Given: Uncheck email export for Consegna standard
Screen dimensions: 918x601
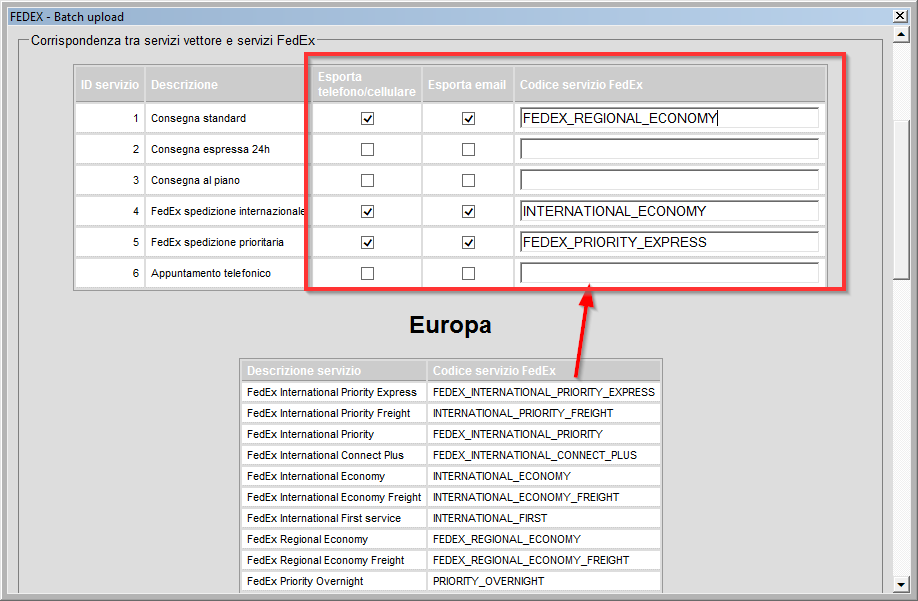Looking at the screenshot, I should point(468,119).
